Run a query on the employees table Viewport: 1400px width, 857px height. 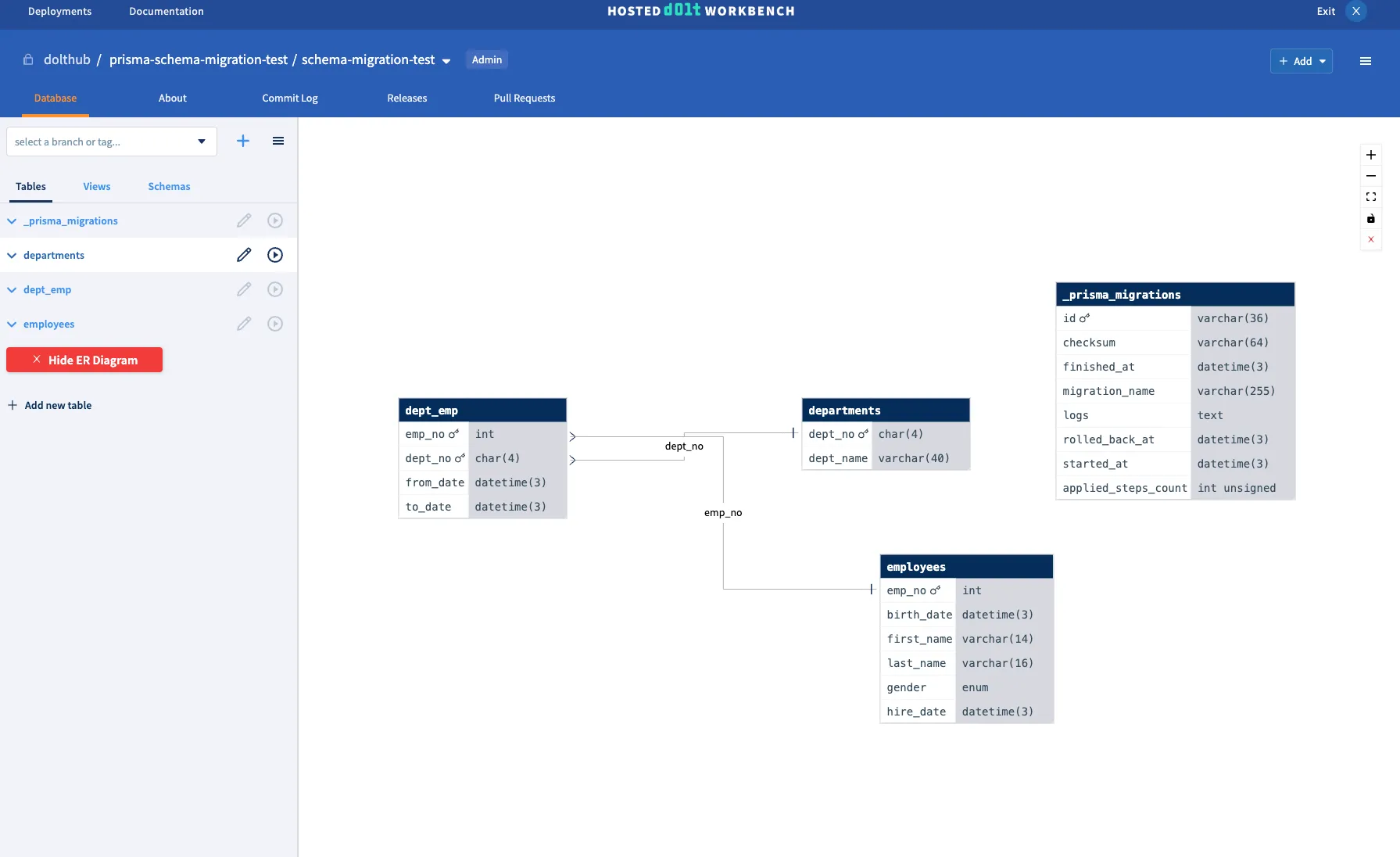coord(274,324)
